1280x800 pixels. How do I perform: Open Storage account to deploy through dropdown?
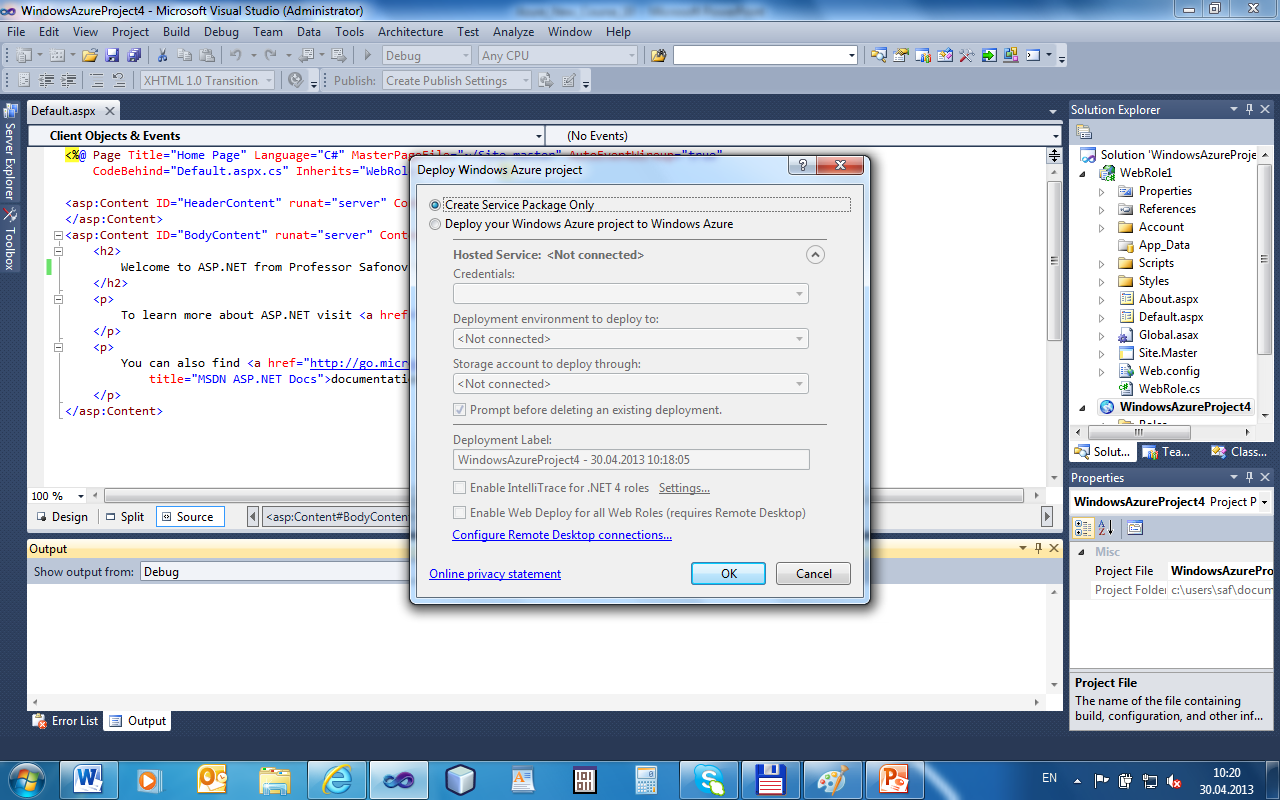pyautogui.click(x=631, y=384)
